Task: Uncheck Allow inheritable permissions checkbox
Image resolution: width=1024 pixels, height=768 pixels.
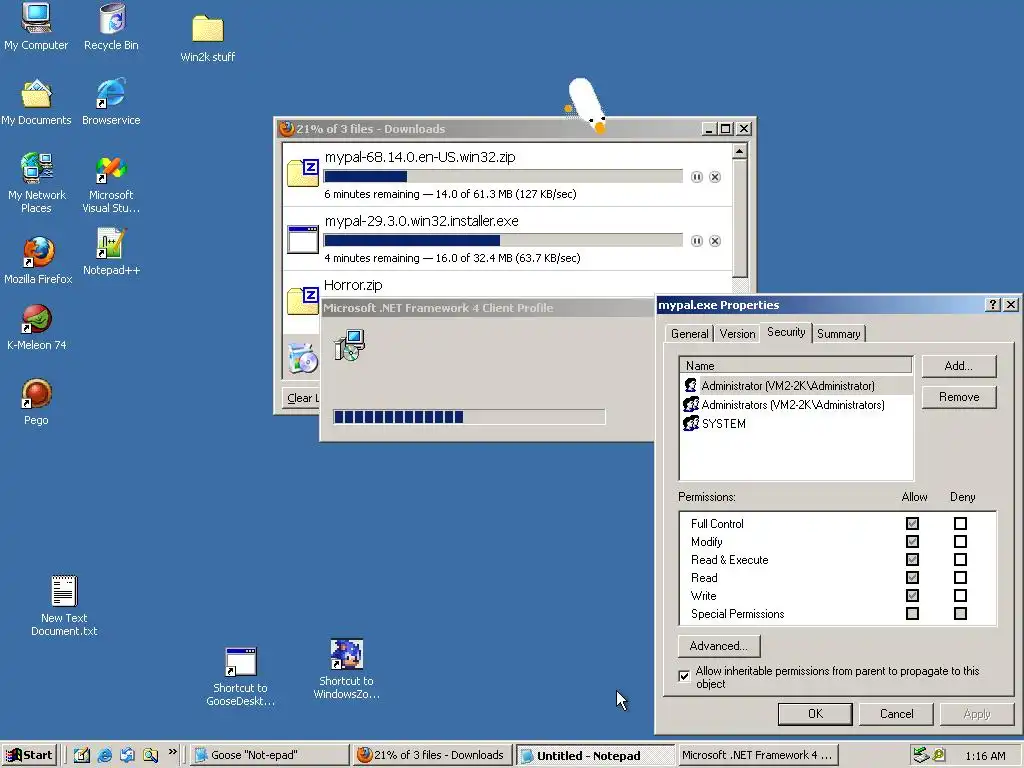Action: [684, 676]
